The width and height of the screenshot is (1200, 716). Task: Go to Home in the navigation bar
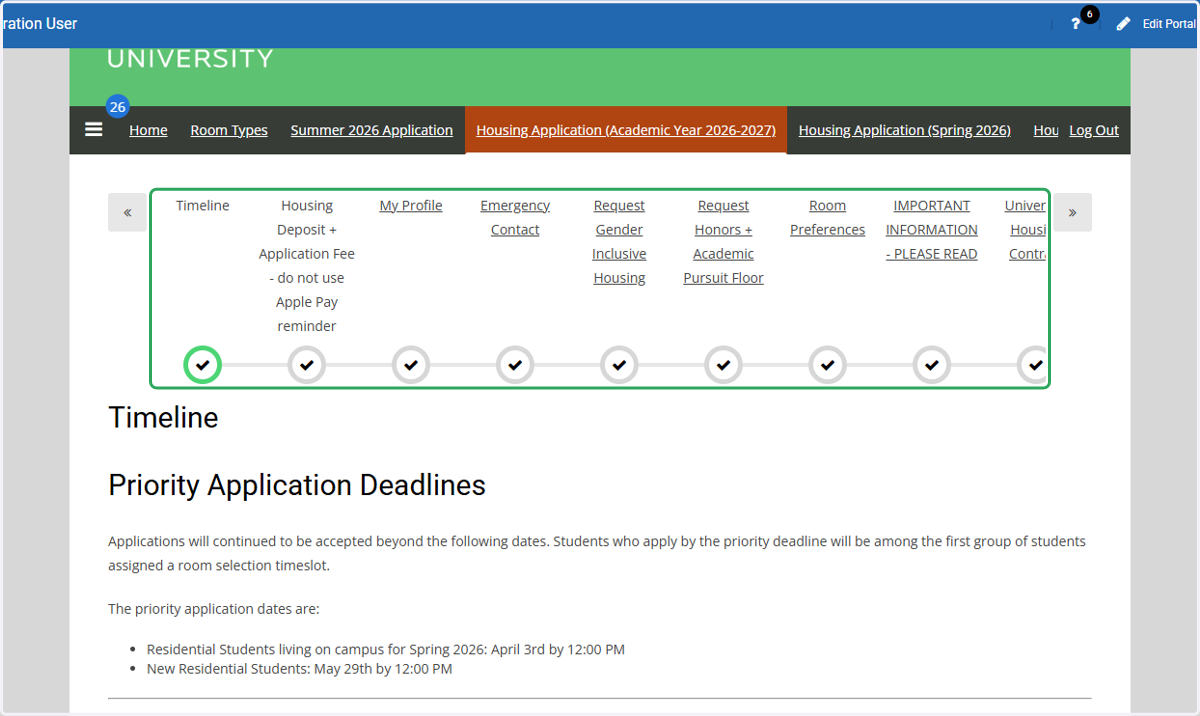tap(148, 130)
